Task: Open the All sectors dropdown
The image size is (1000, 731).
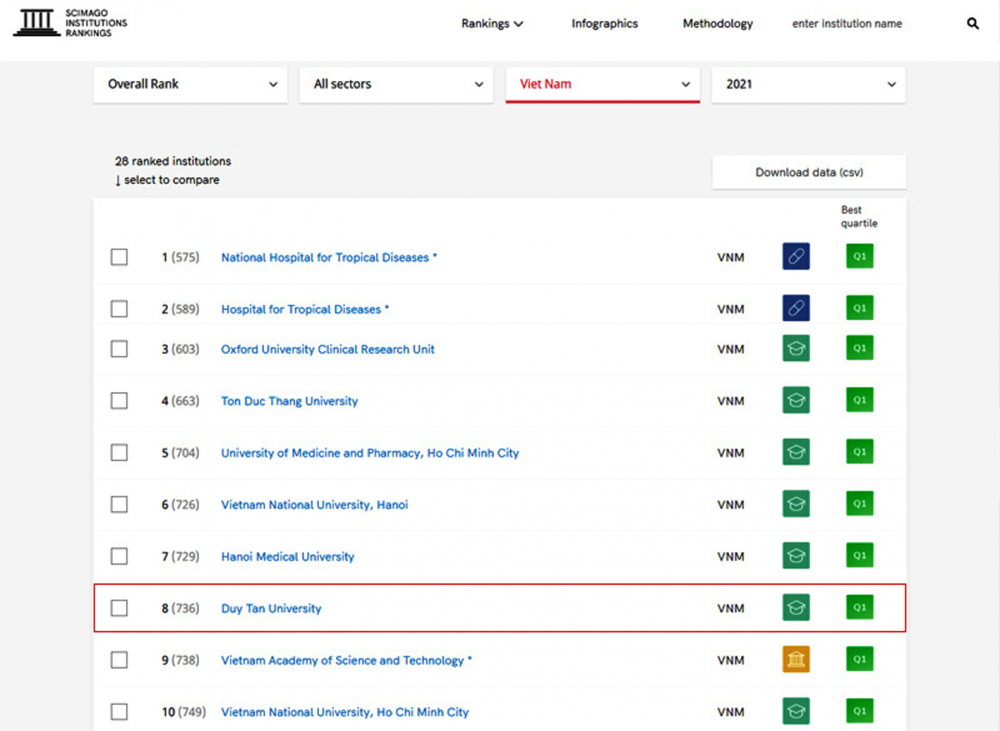Action: coord(396,84)
